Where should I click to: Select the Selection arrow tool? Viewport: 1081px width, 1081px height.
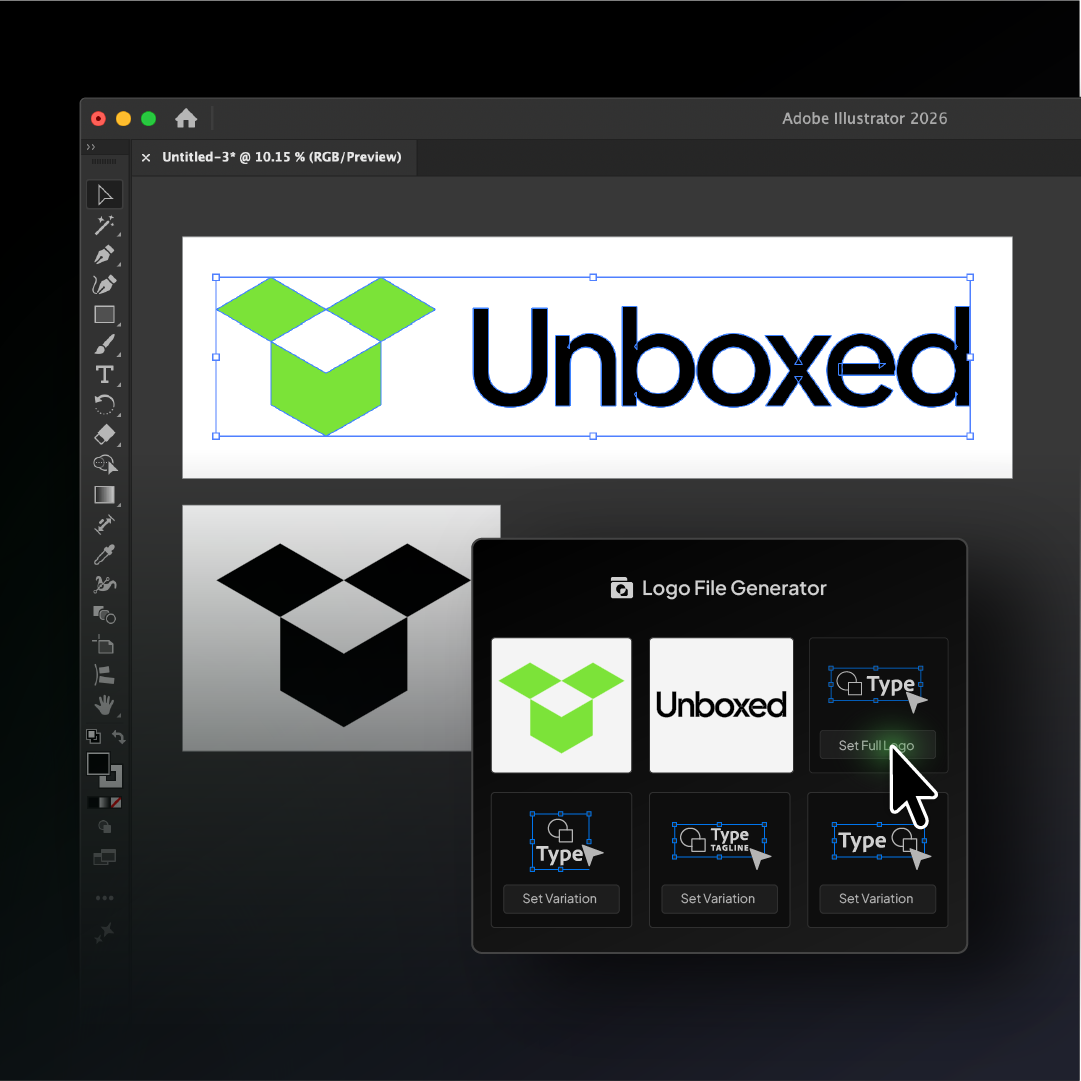pyautogui.click(x=105, y=195)
